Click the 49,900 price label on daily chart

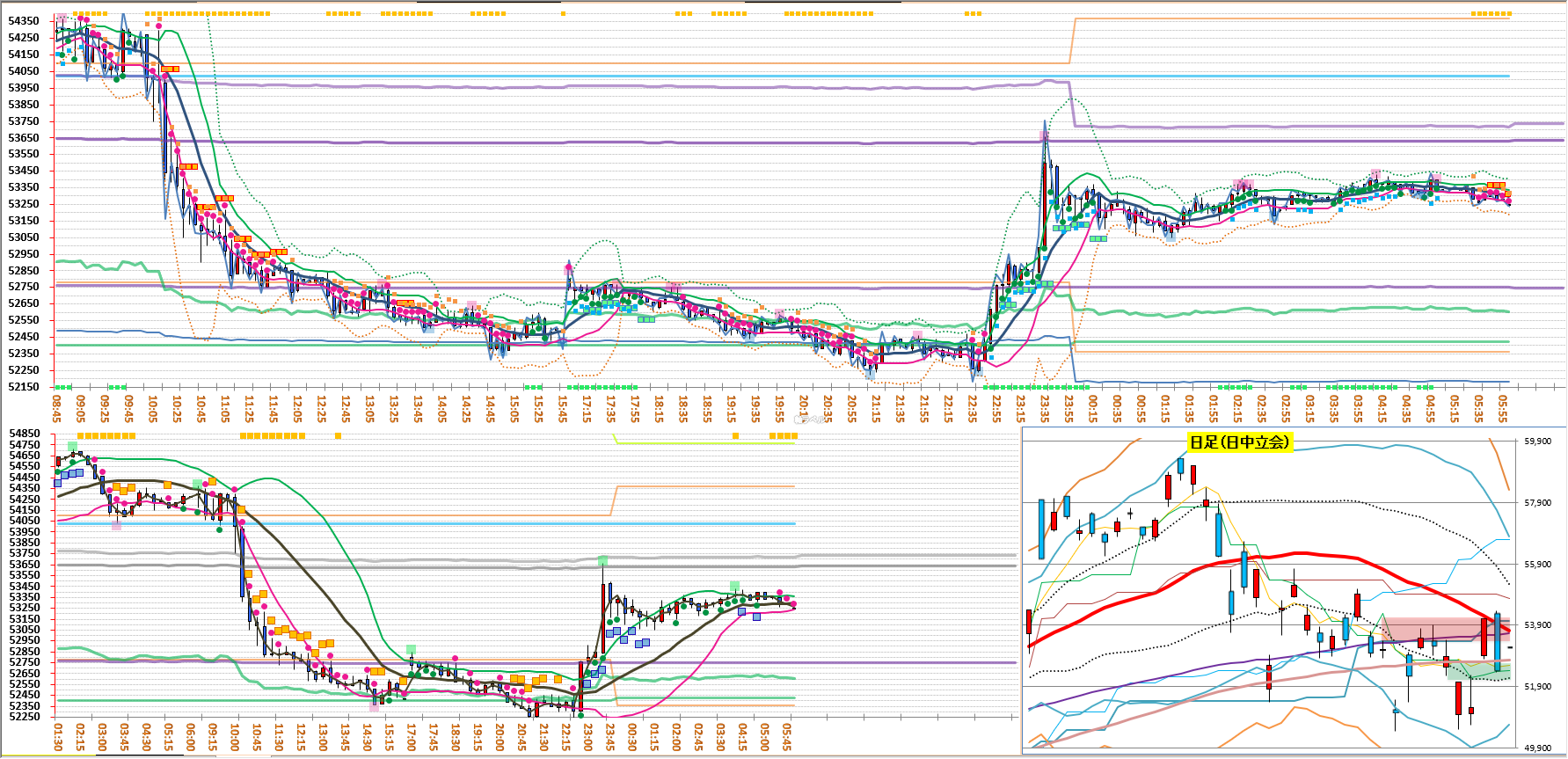[1537, 748]
